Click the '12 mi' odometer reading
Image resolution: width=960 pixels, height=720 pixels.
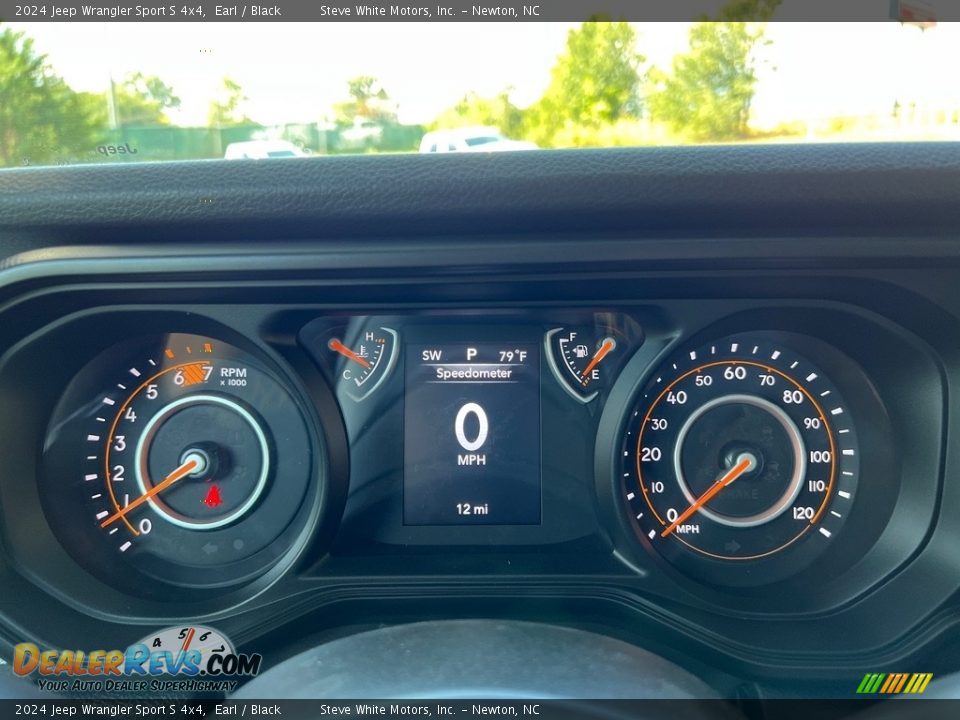471,509
